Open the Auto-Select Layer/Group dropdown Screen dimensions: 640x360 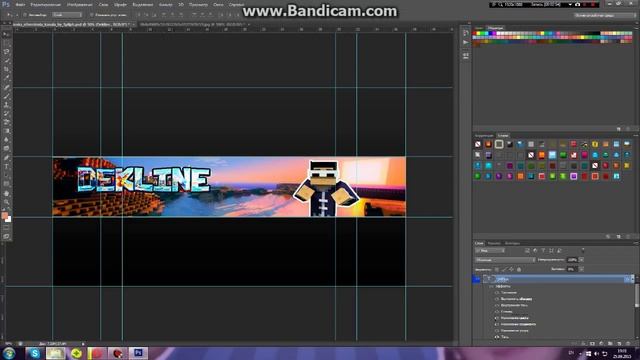tap(67, 15)
